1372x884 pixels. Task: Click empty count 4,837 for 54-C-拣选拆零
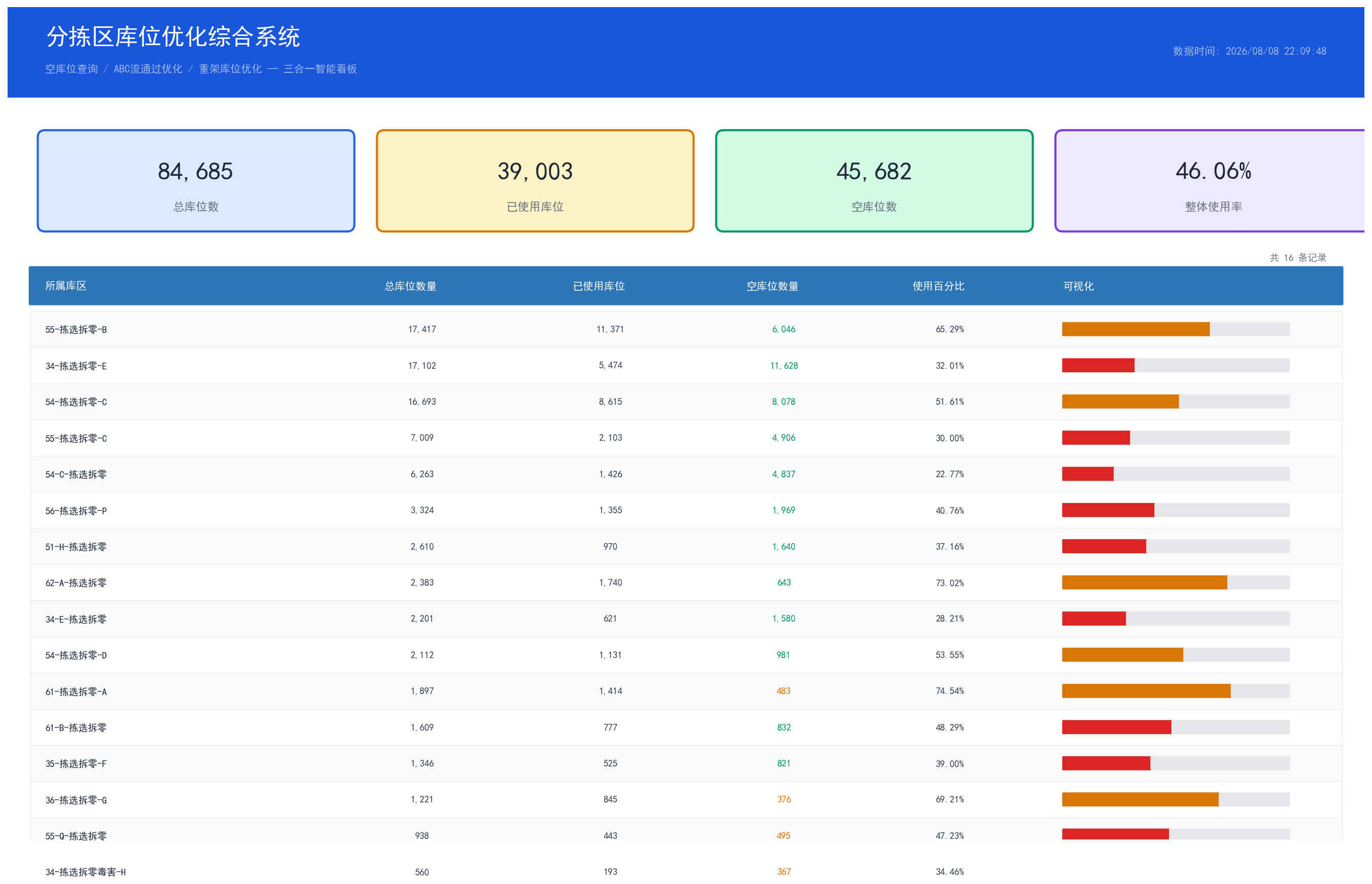(783, 474)
